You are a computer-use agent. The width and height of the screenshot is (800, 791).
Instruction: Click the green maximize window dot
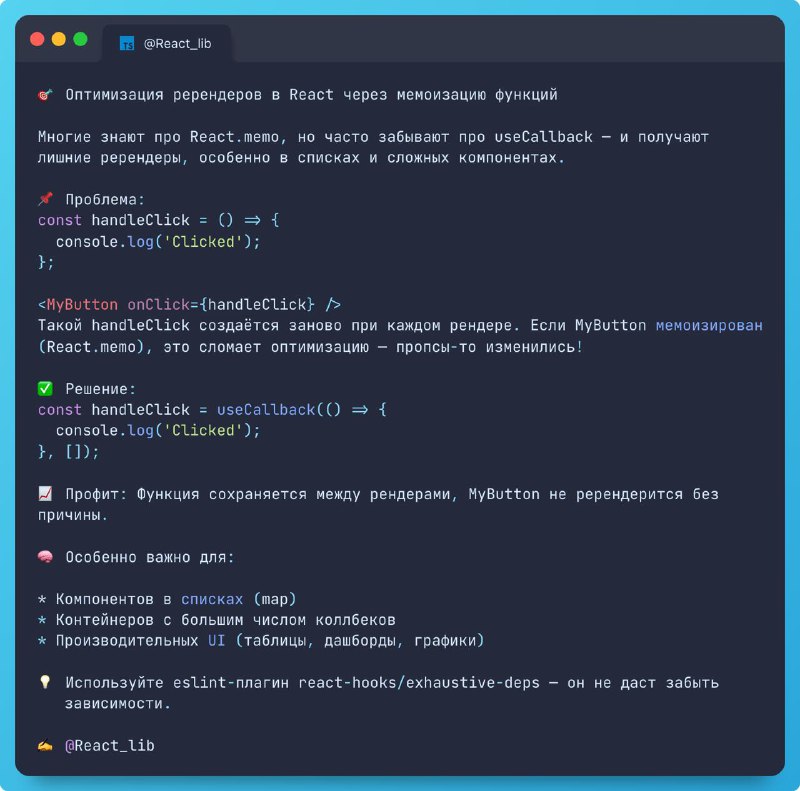pos(80,39)
